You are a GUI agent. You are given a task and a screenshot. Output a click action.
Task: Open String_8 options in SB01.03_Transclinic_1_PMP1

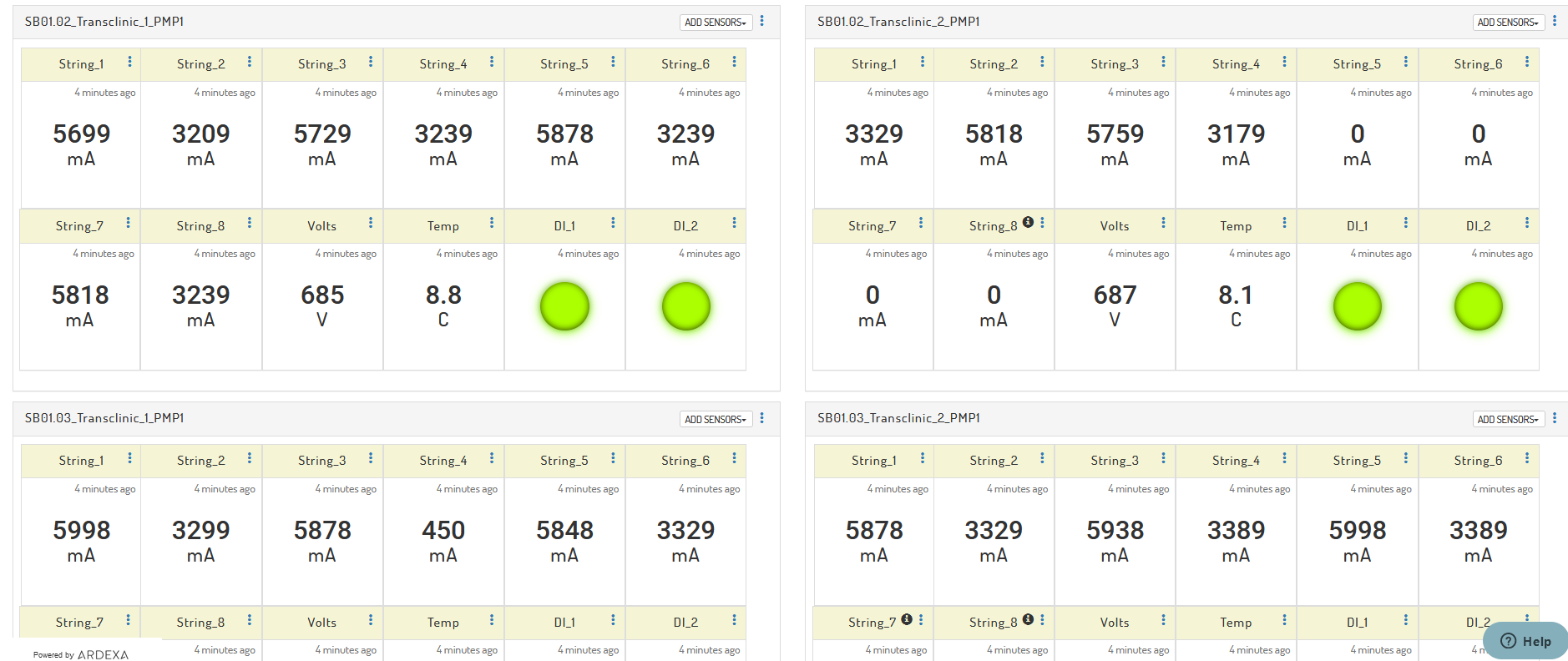click(249, 620)
